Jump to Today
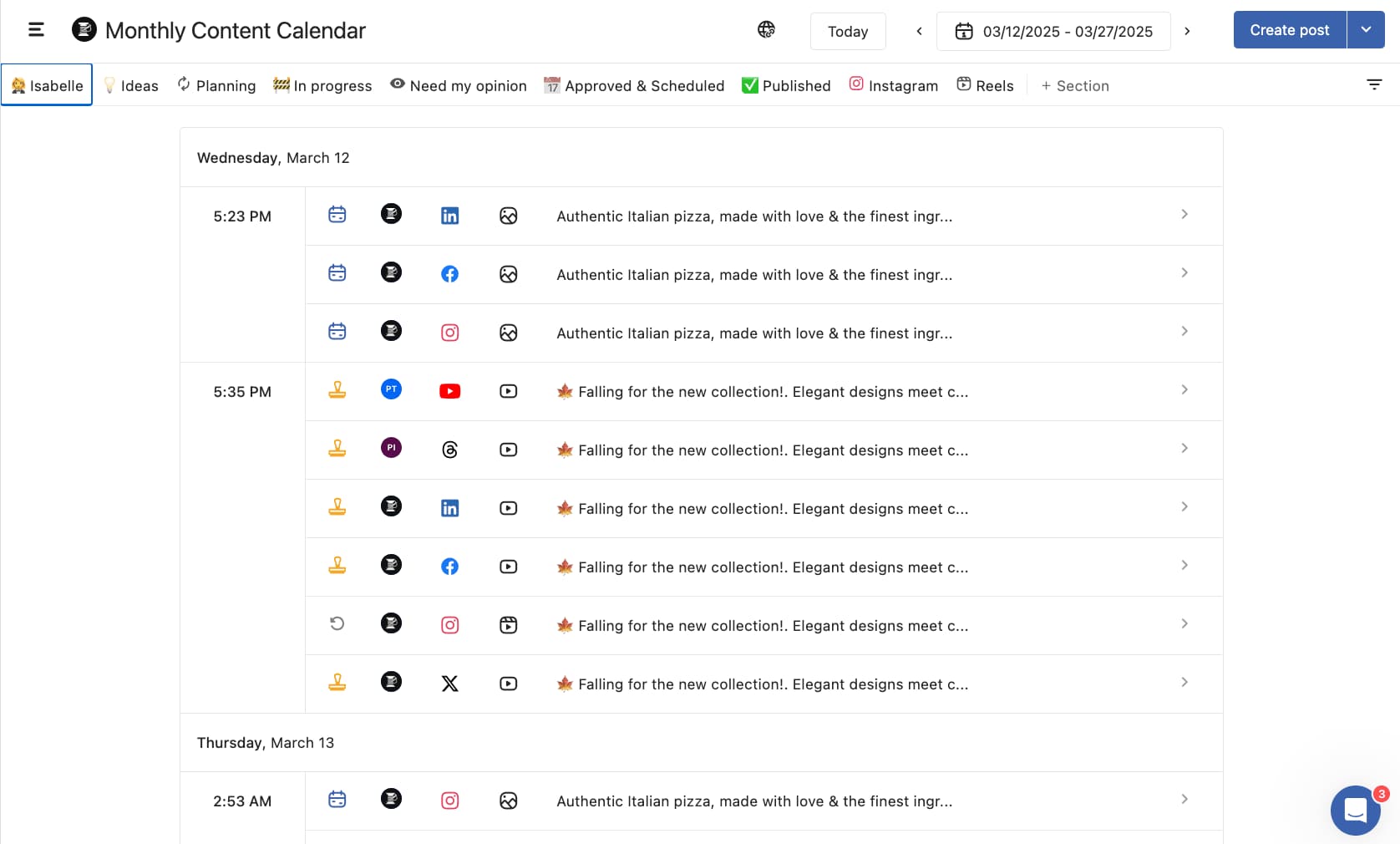1400x844 pixels. (x=847, y=32)
